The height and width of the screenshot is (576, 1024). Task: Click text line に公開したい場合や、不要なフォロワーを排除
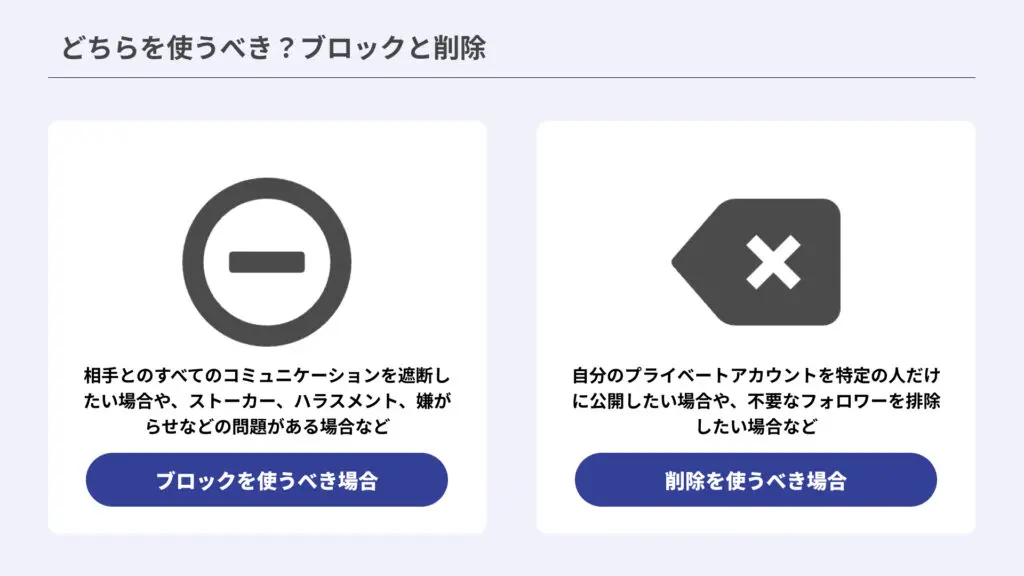[x=756, y=401]
